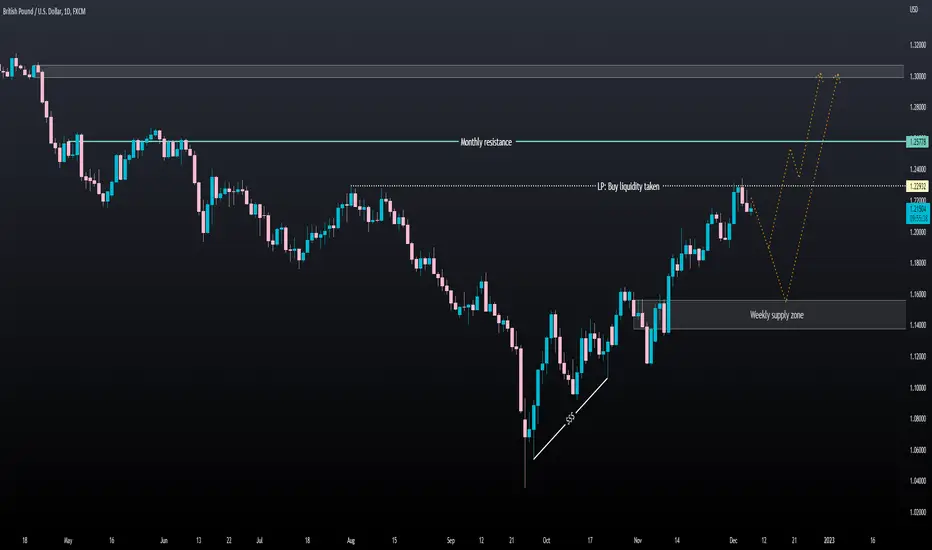The height and width of the screenshot is (550, 932).
Task: Click the 1.20000 price axis label
Action: click(x=917, y=232)
